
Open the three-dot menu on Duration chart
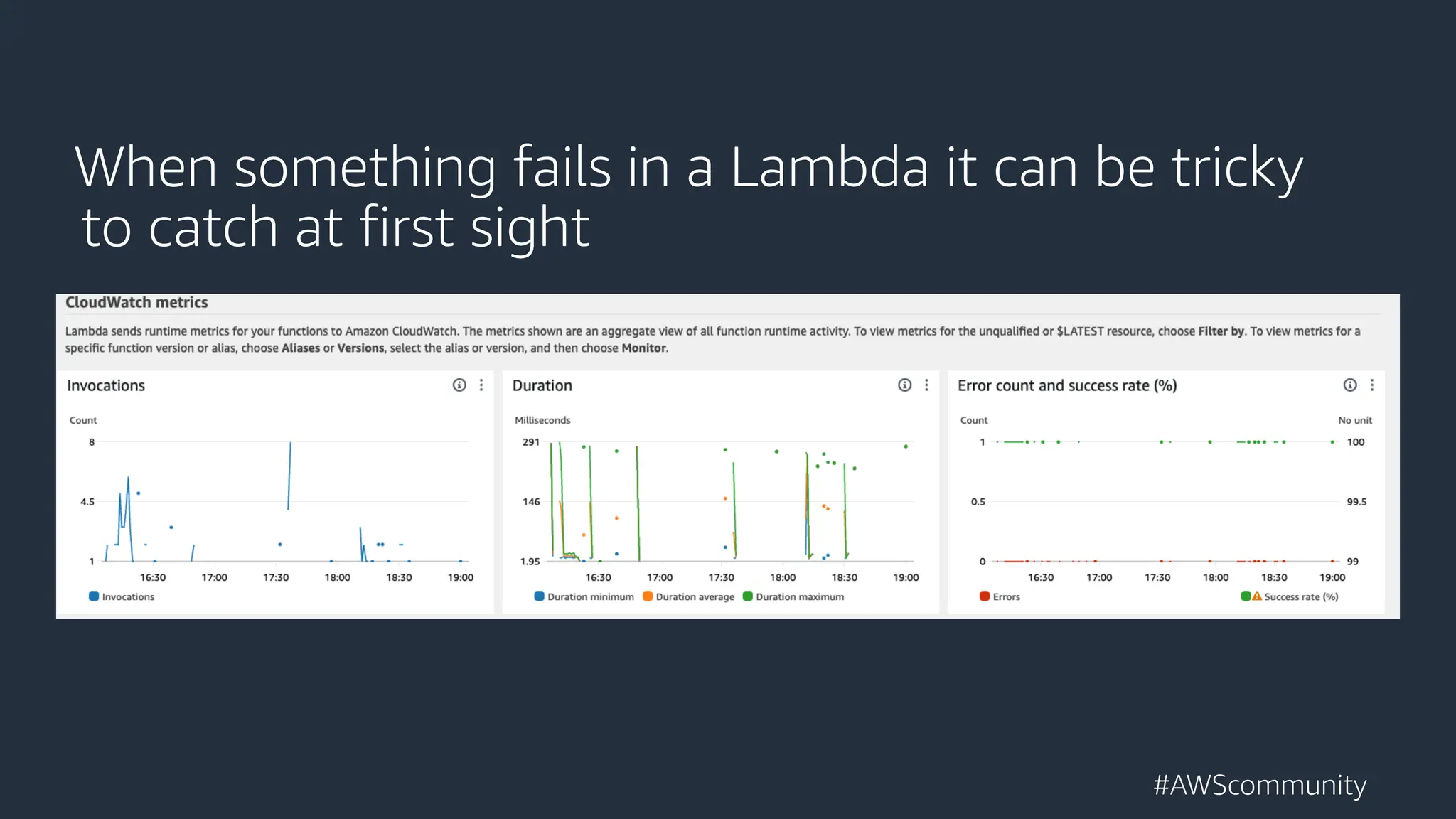[x=926, y=385]
